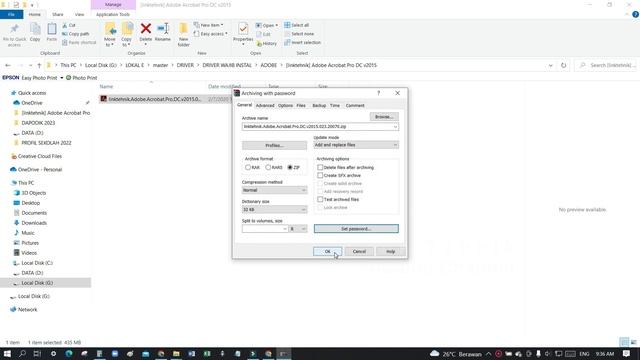This screenshot has width=640, height=360.
Task: Select Downloads in the navigation pane
Action: 34,223
